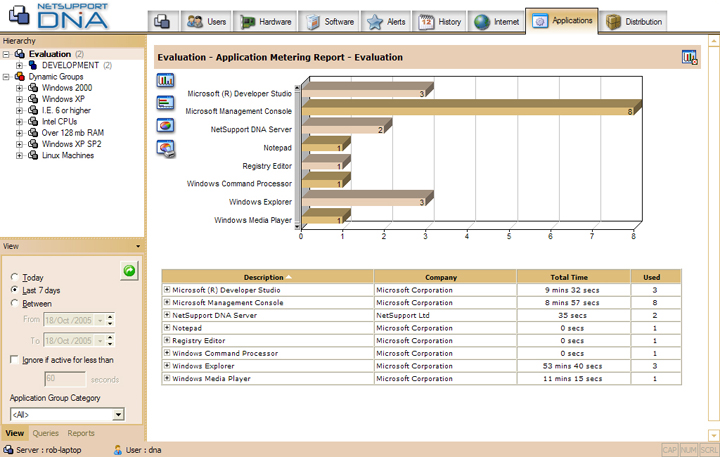
Task: Expand the Windows XP group node
Action: coord(19,99)
